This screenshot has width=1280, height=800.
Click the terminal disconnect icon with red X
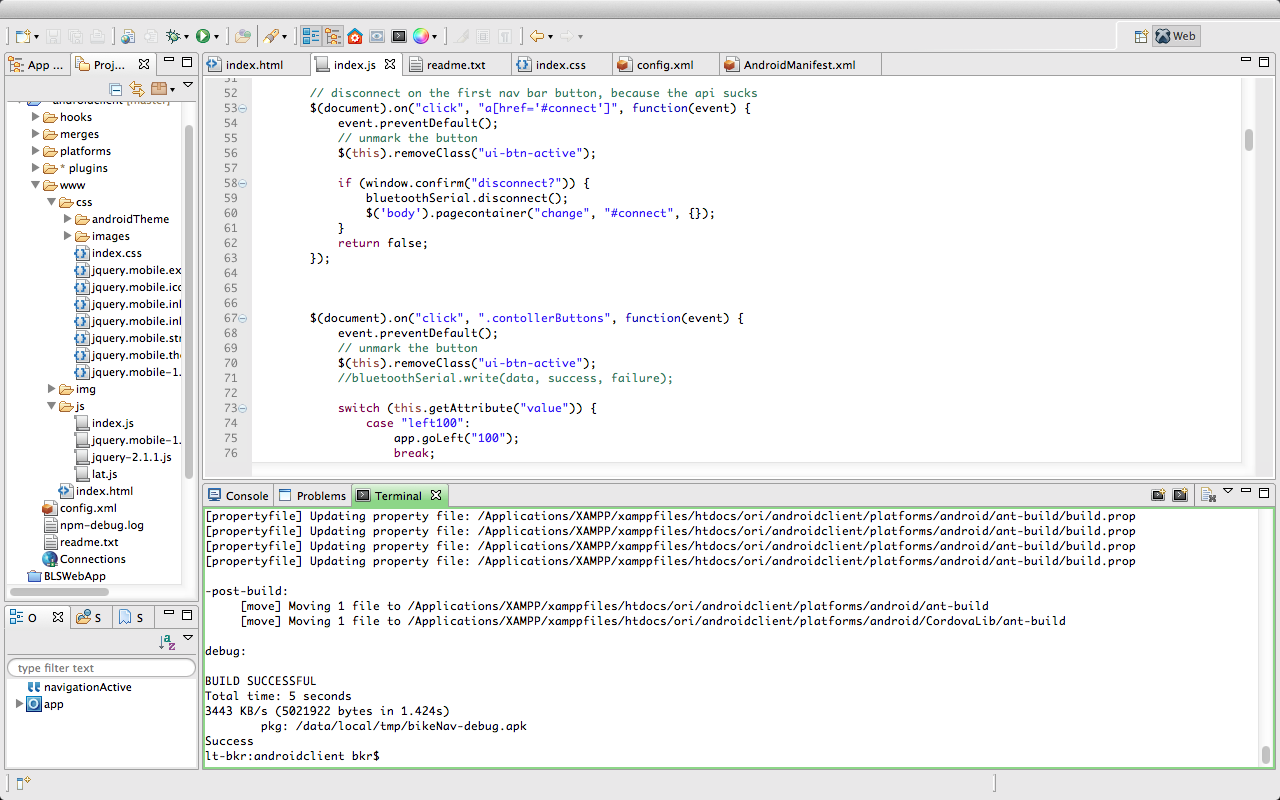tap(1208, 495)
